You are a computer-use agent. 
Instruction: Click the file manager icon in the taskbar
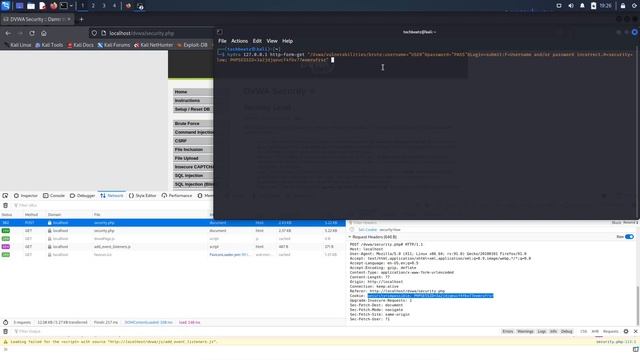(31, 6)
